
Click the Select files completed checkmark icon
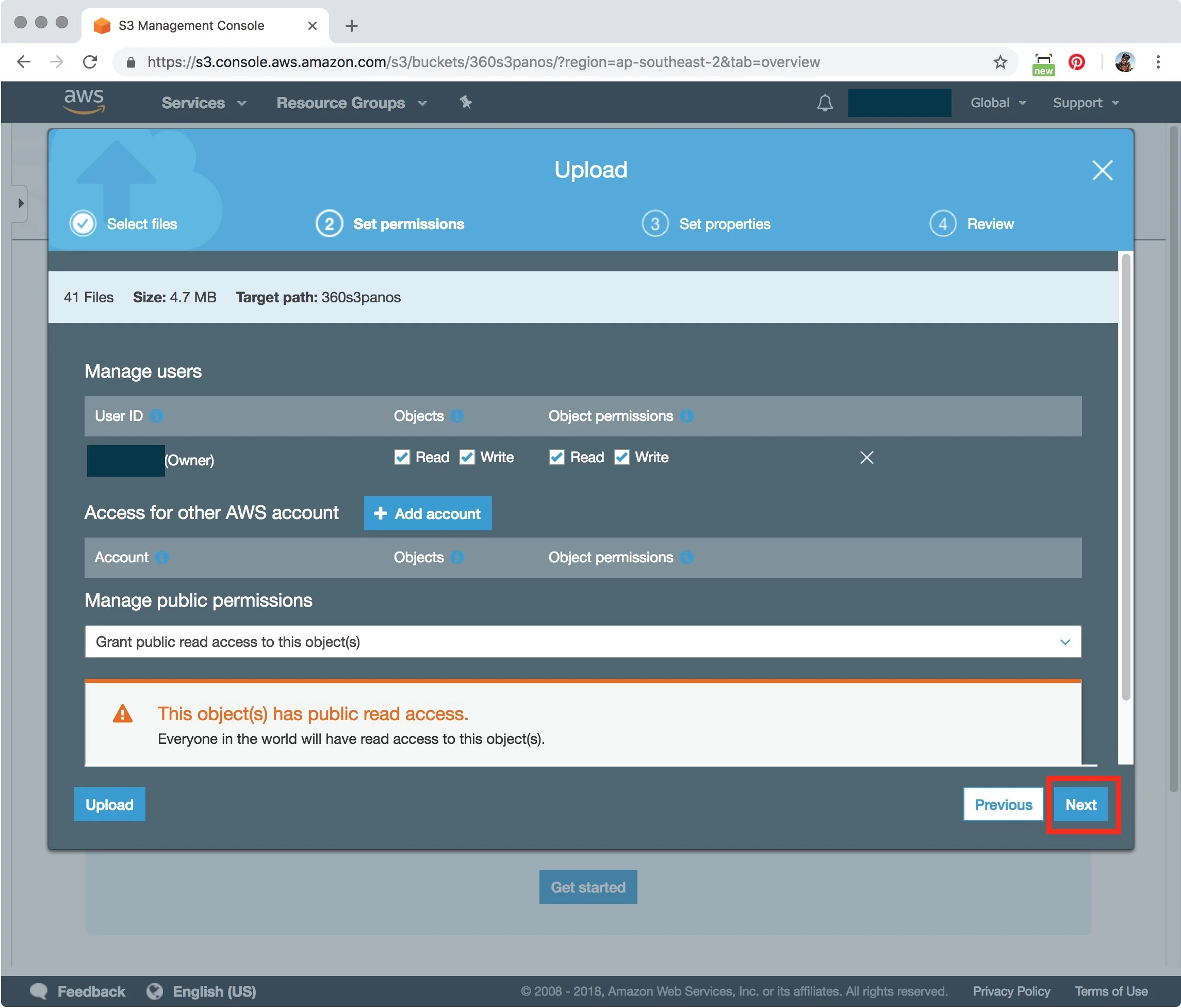tap(83, 223)
